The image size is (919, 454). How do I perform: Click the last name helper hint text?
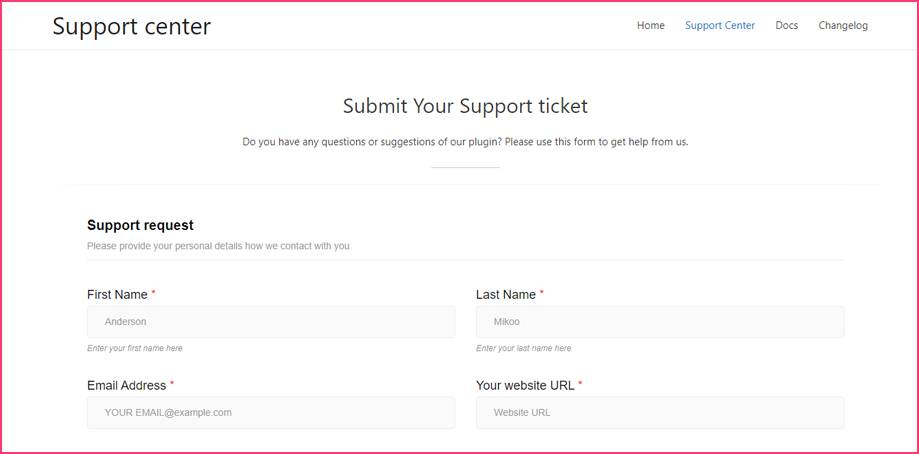pyautogui.click(x=523, y=348)
